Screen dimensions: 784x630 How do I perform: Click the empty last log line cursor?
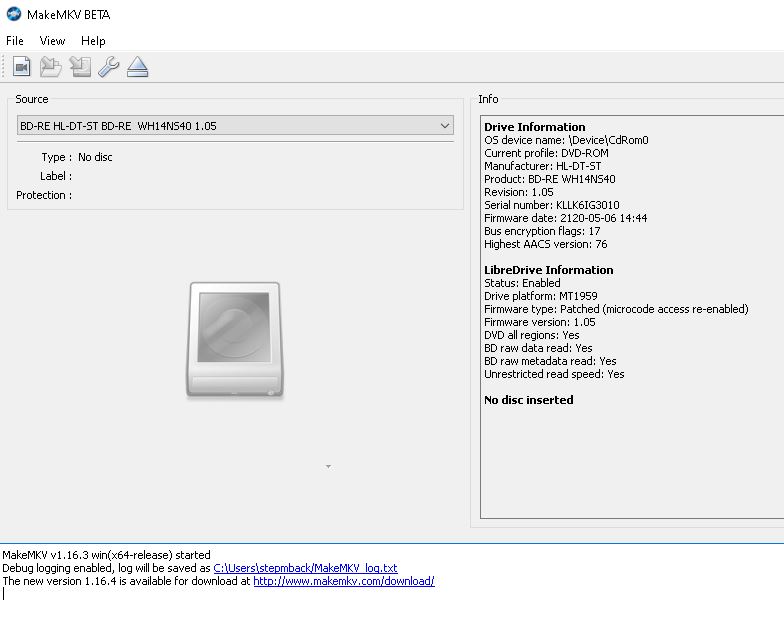pos(4,594)
